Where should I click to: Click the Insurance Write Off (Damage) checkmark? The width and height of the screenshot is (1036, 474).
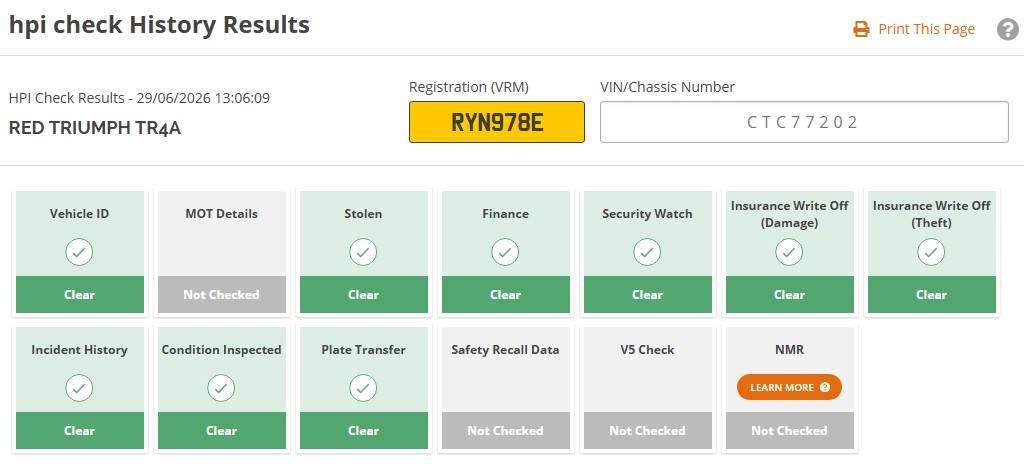(789, 252)
